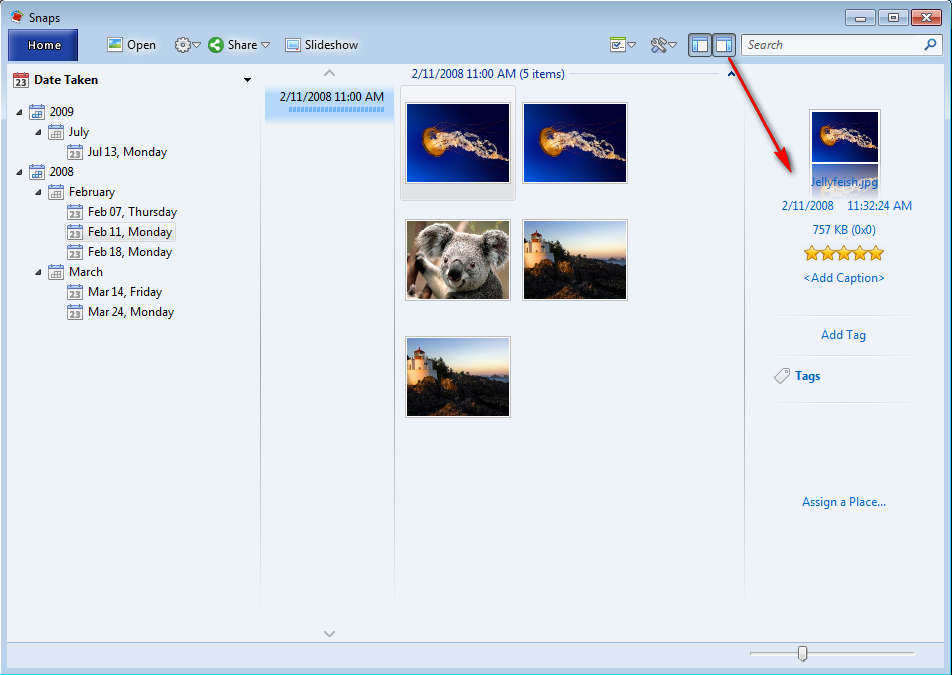Select the lighthouse thumbnail in the third row
Viewport: 952px width, 675px height.
[458, 377]
